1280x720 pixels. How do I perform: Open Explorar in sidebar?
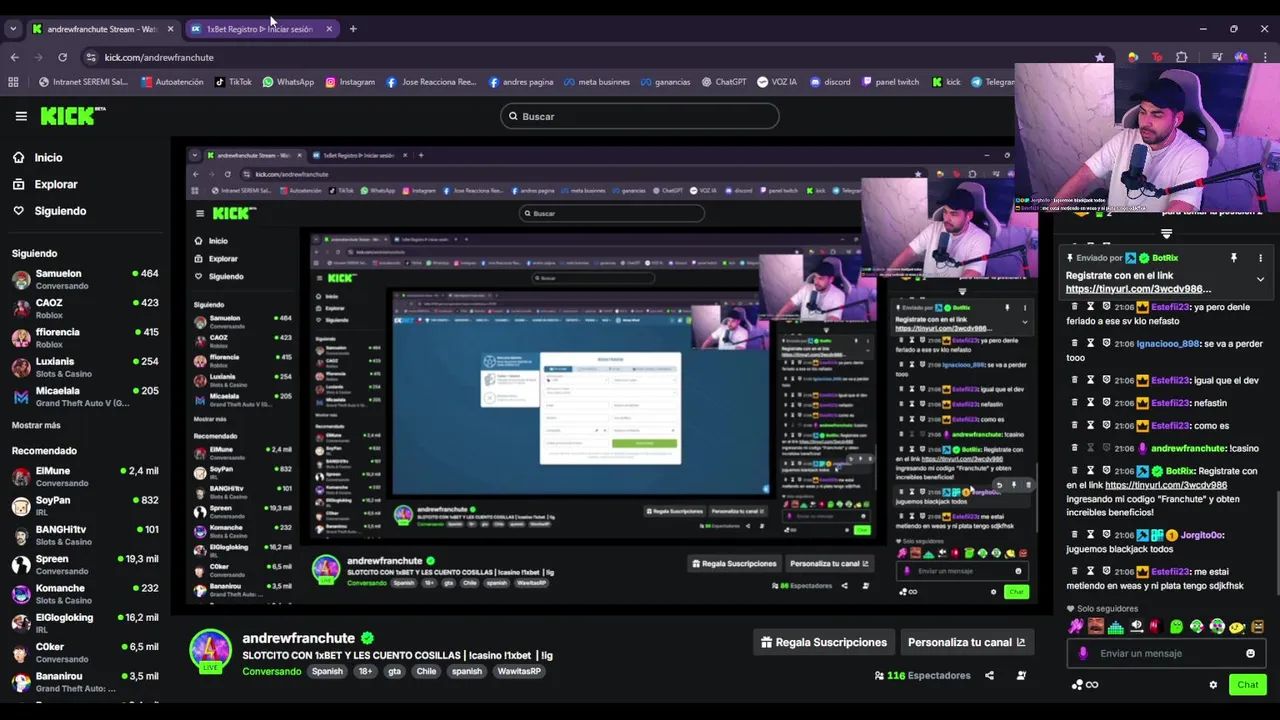45,184
